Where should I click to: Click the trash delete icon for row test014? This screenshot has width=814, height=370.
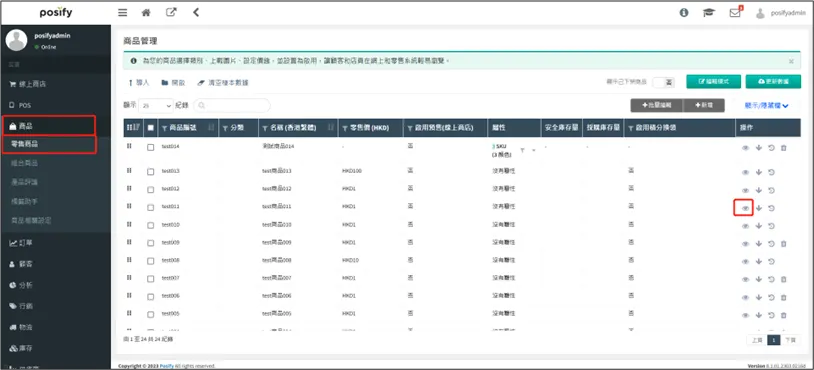click(x=784, y=148)
